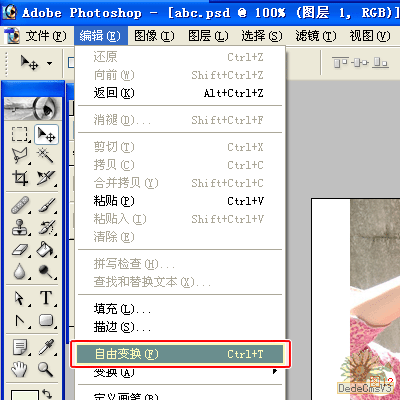Image resolution: width=400 pixels, height=400 pixels.
Task: Select the Rectangular Marquee tool
Action: pos(20,134)
